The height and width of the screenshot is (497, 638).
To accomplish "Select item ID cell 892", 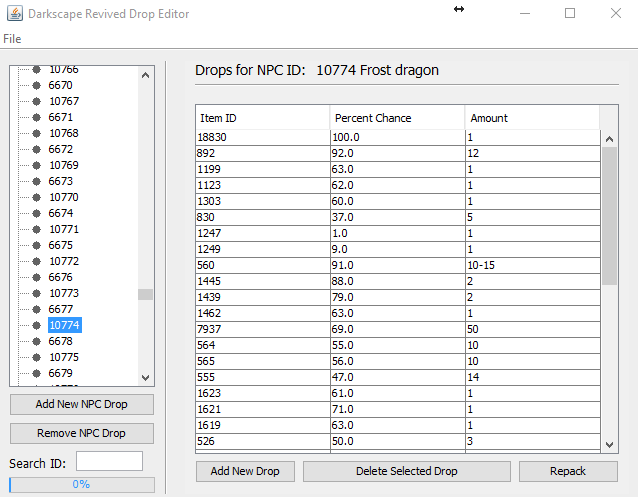I will (263, 153).
